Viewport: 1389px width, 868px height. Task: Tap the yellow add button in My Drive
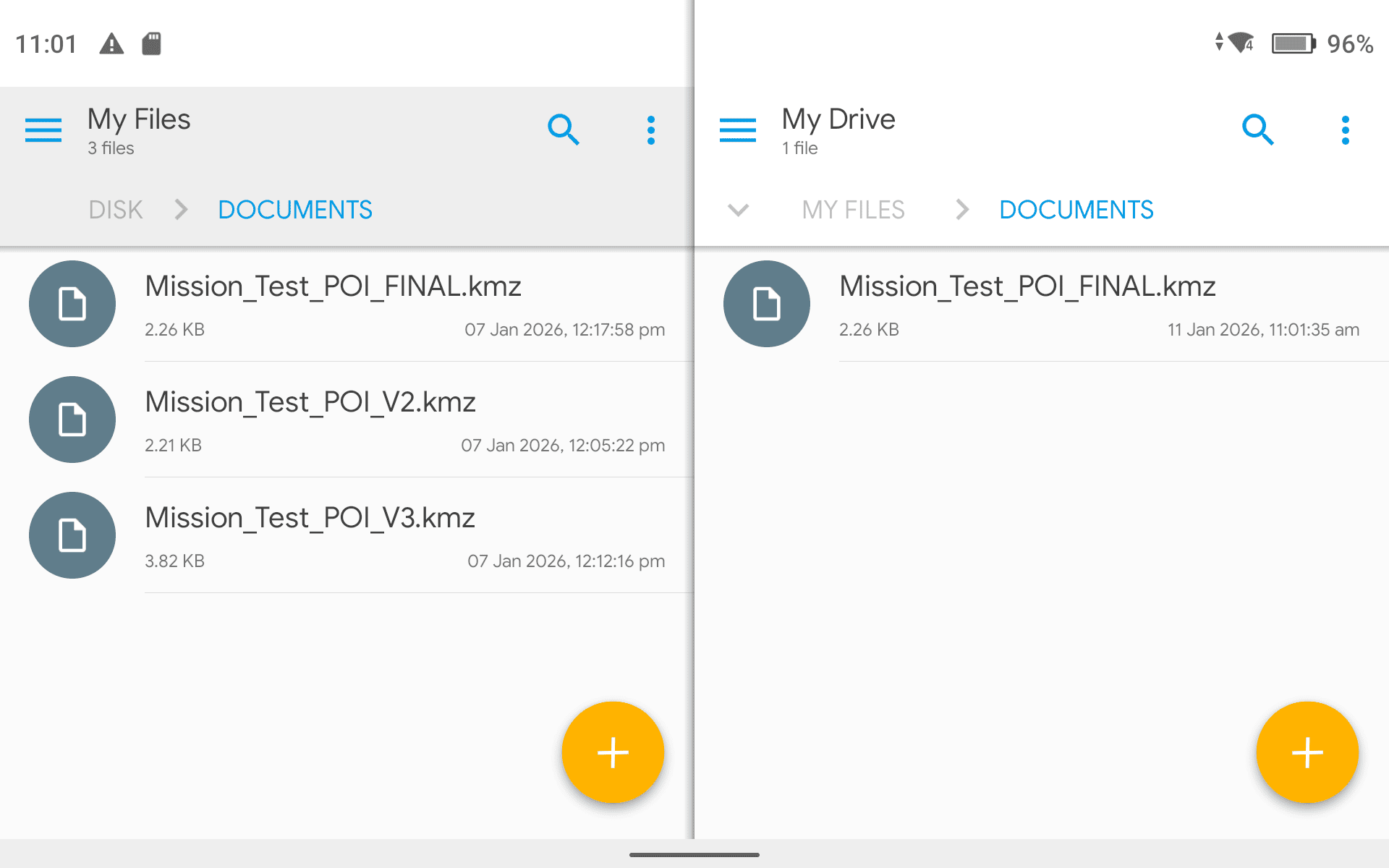click(1307, 752)
